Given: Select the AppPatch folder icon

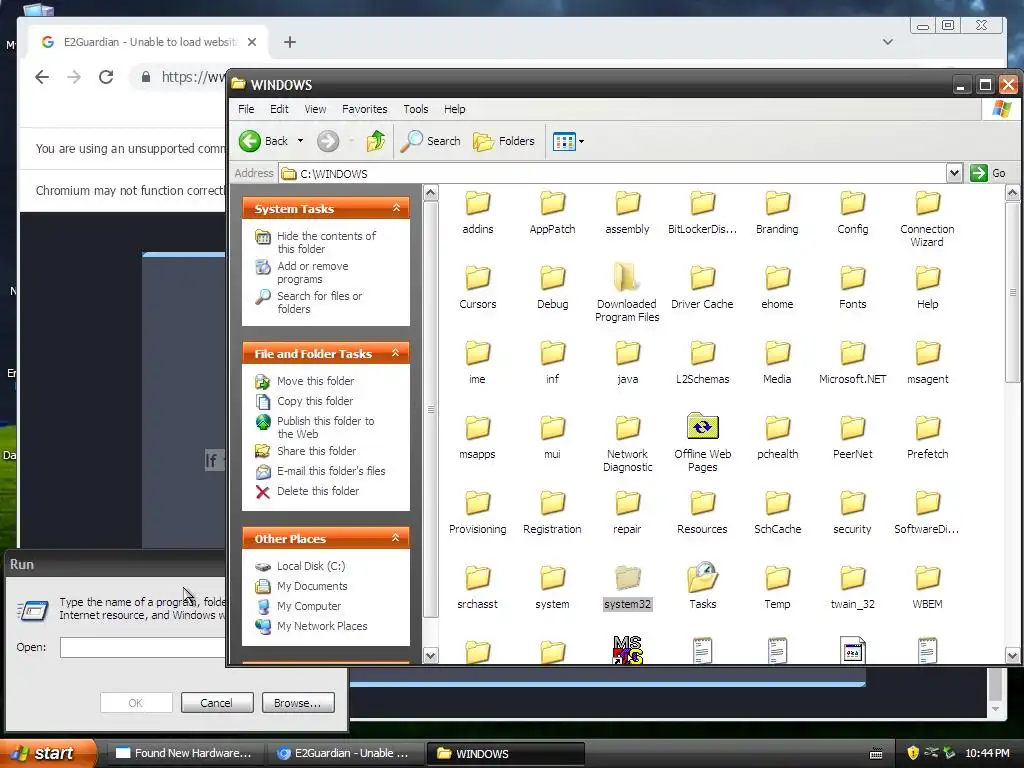Looking at the screenshot, I should tap(552, 203).
